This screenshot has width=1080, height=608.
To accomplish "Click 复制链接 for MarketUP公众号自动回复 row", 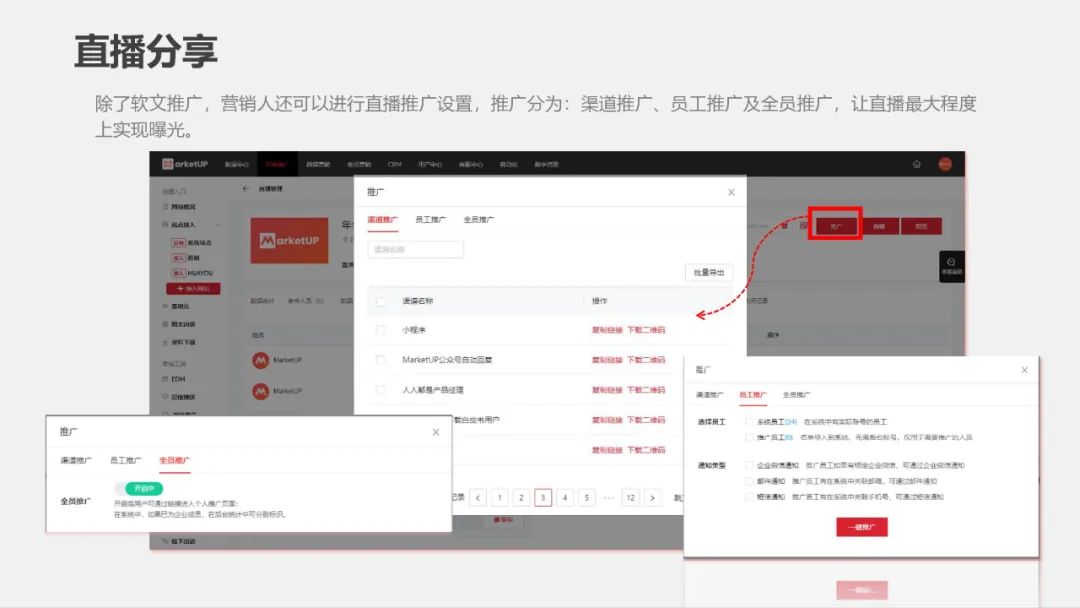I will [x=607, y=360].
